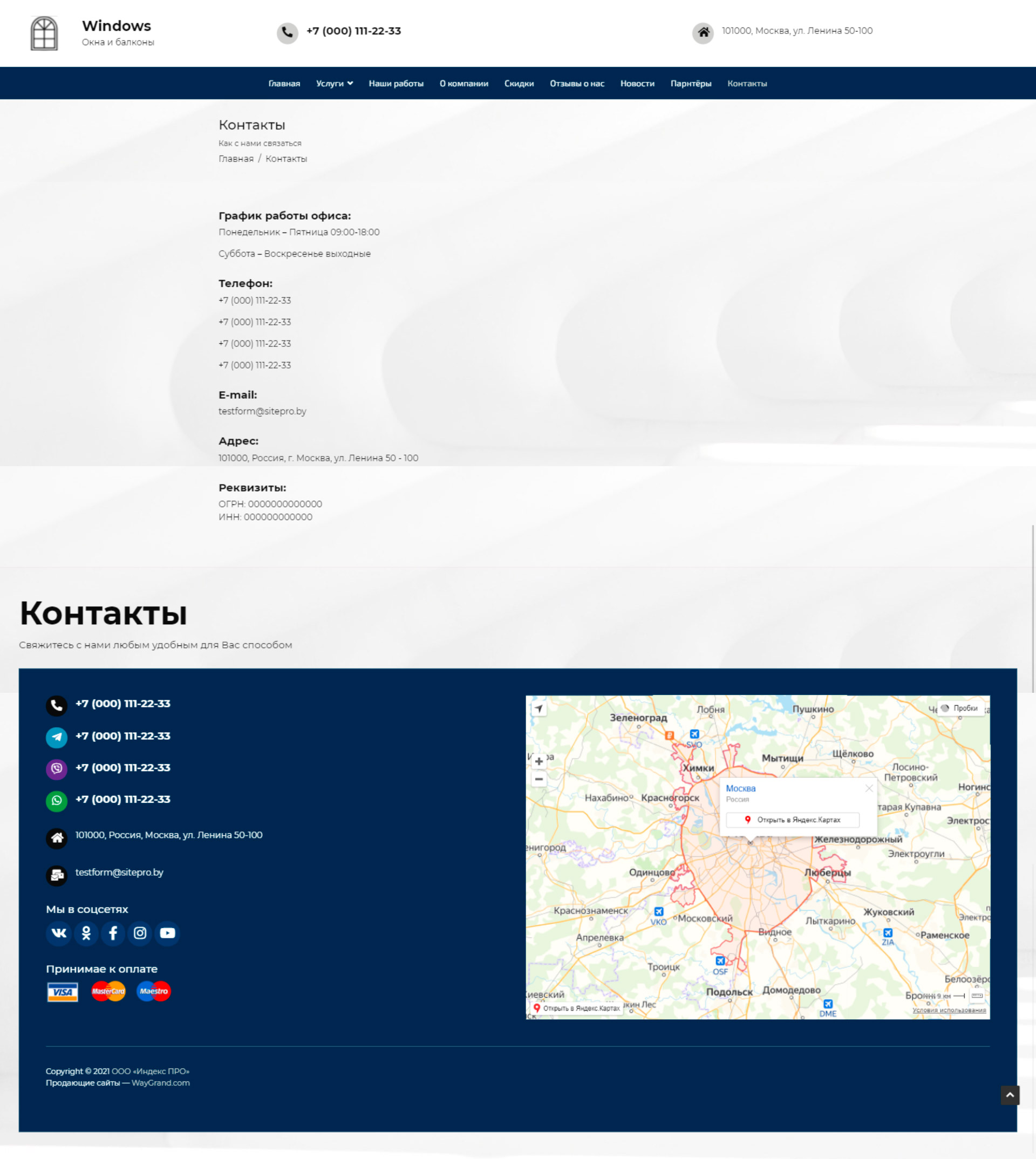Screen dimensions: 1036x1159
Task: Click the Viber contact icon
Action: point(56,768)
